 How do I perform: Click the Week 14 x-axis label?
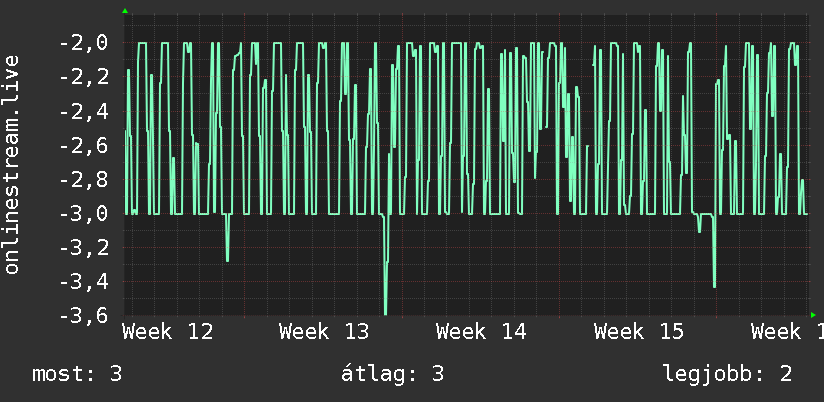[x=481, y=332]
